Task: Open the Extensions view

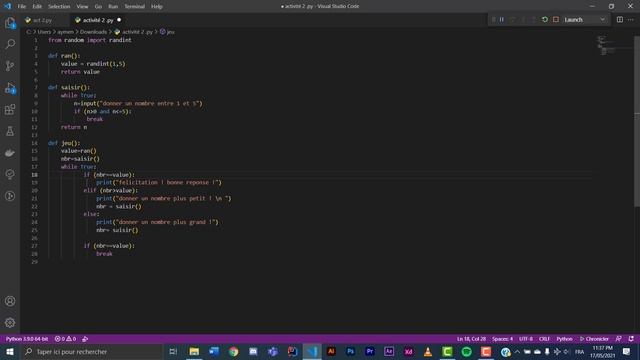Action: (10, 109)
